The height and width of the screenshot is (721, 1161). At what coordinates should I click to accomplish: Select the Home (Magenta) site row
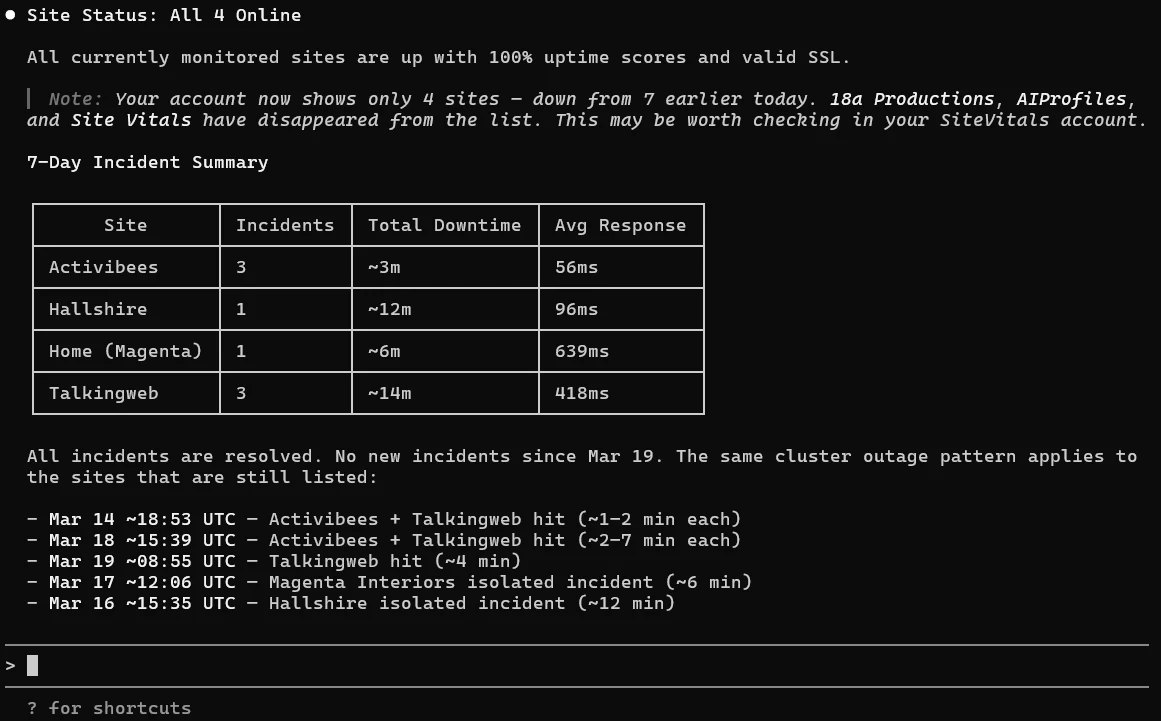click(125, 351)
